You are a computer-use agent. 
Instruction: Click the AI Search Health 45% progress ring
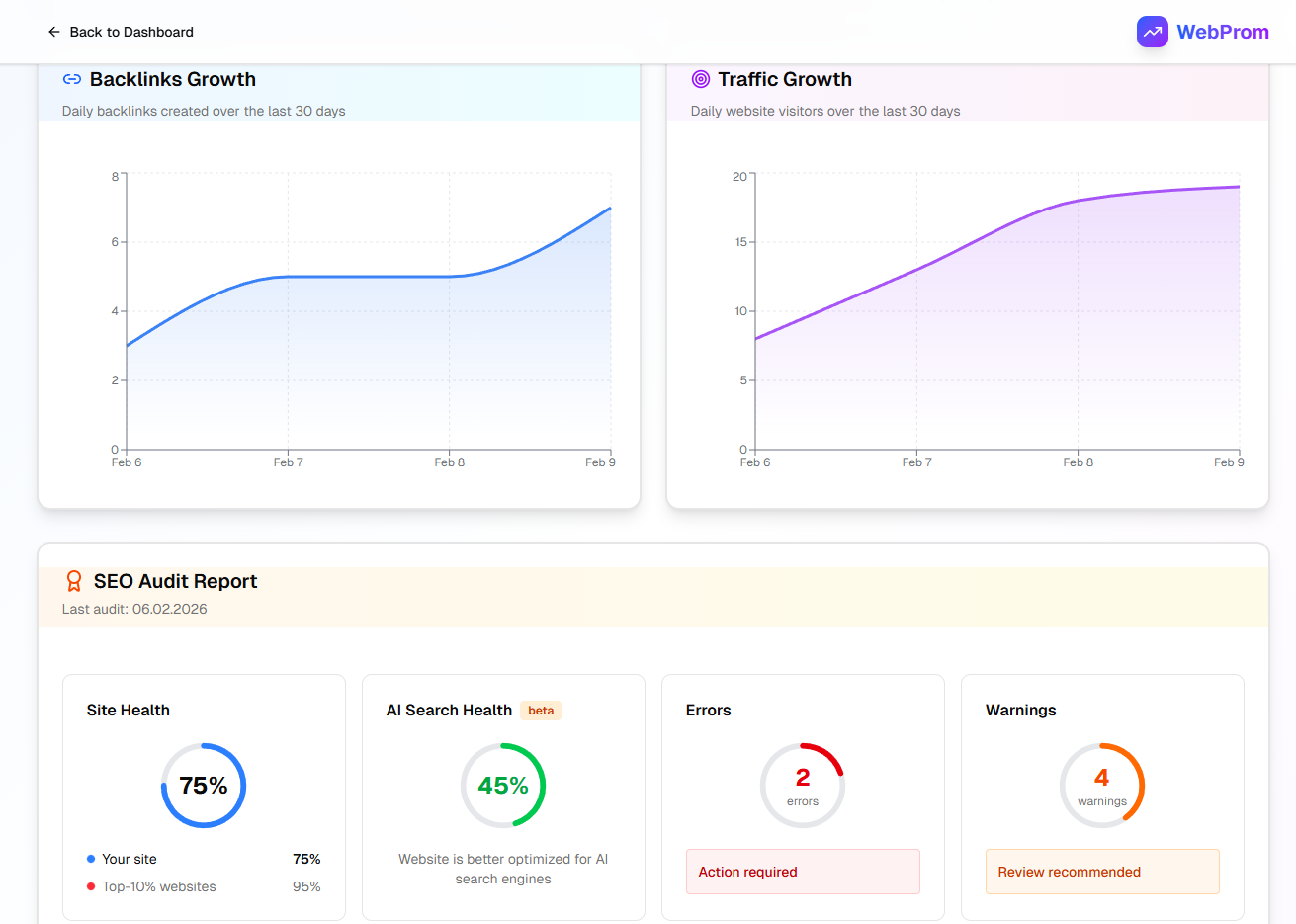[503, 785]
